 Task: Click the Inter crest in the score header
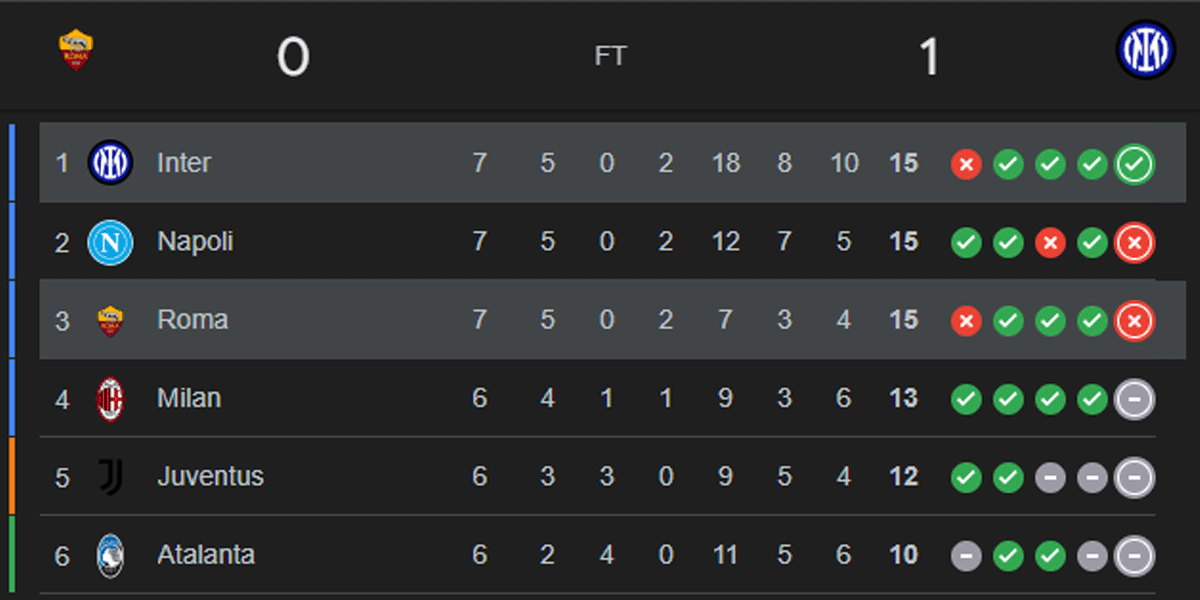click(1145, 50)
